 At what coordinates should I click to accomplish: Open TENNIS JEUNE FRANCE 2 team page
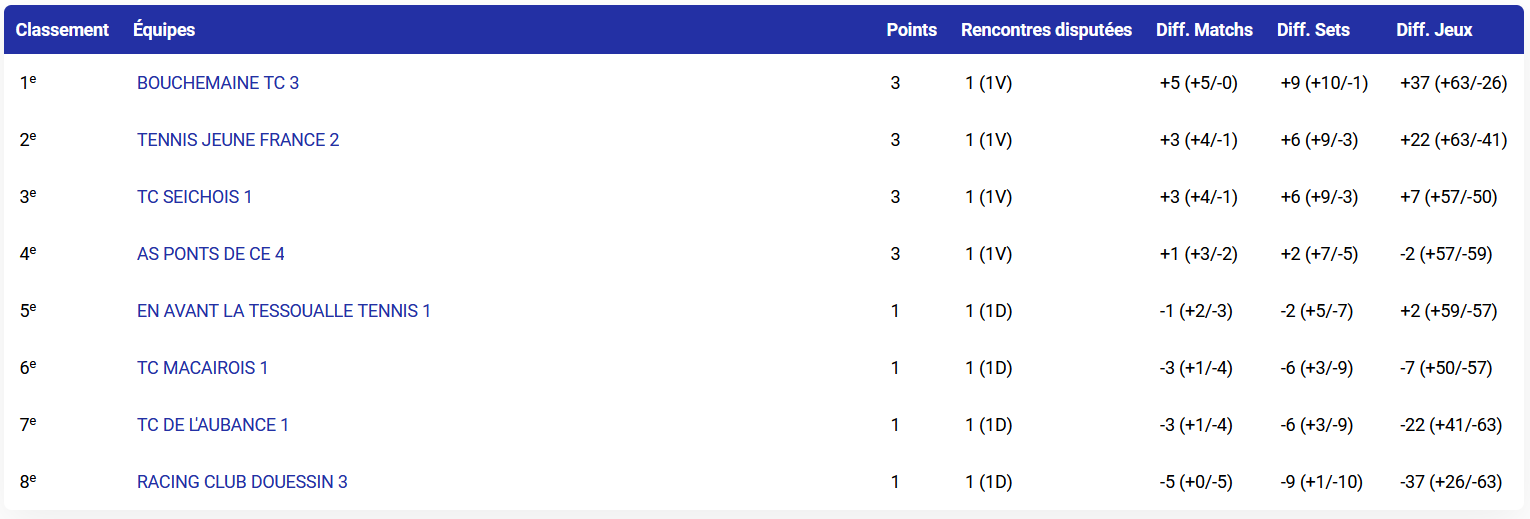point(238,140)
